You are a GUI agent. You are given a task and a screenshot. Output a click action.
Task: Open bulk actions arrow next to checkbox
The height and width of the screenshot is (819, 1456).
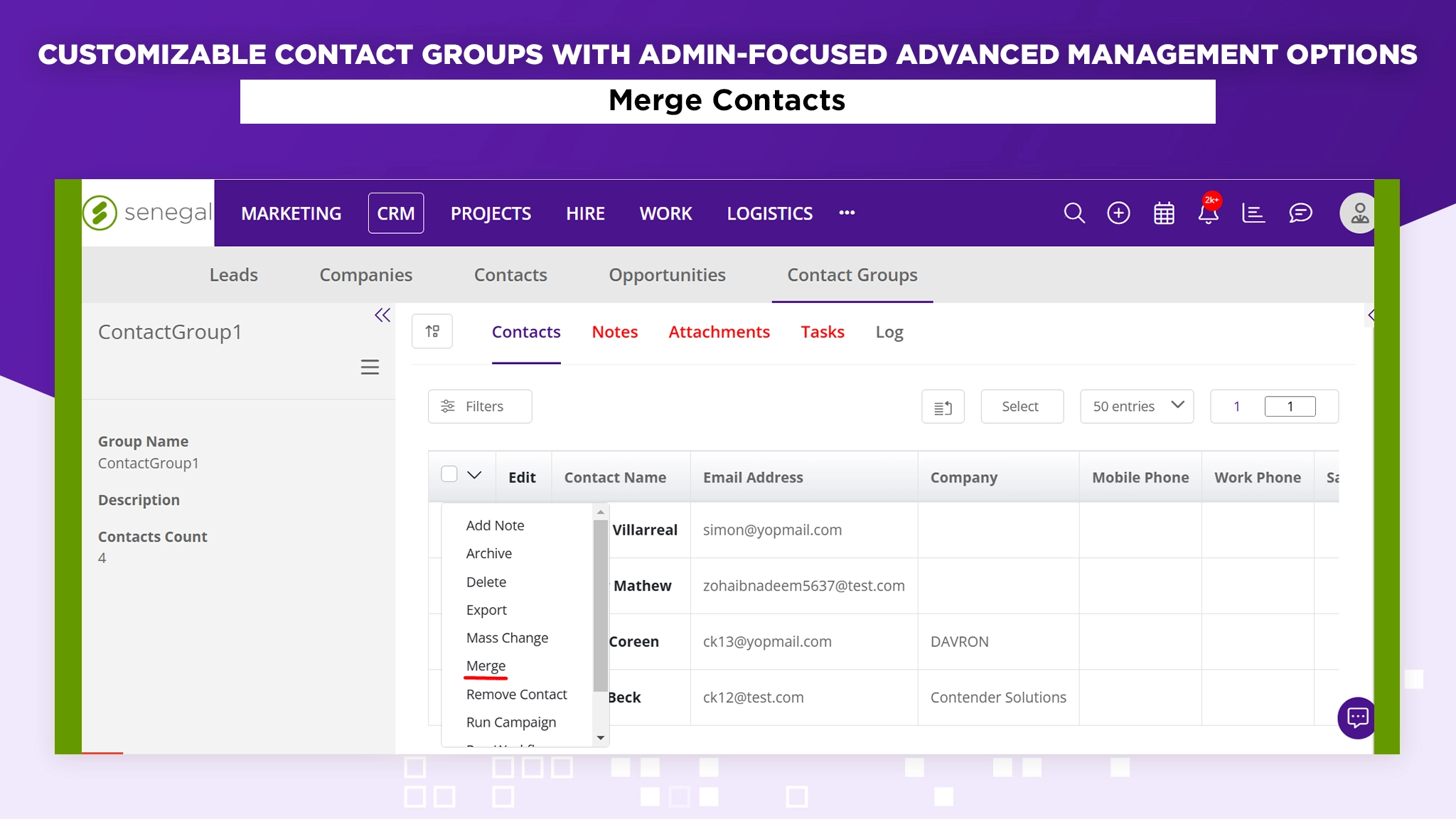click(x=474, y=475)
